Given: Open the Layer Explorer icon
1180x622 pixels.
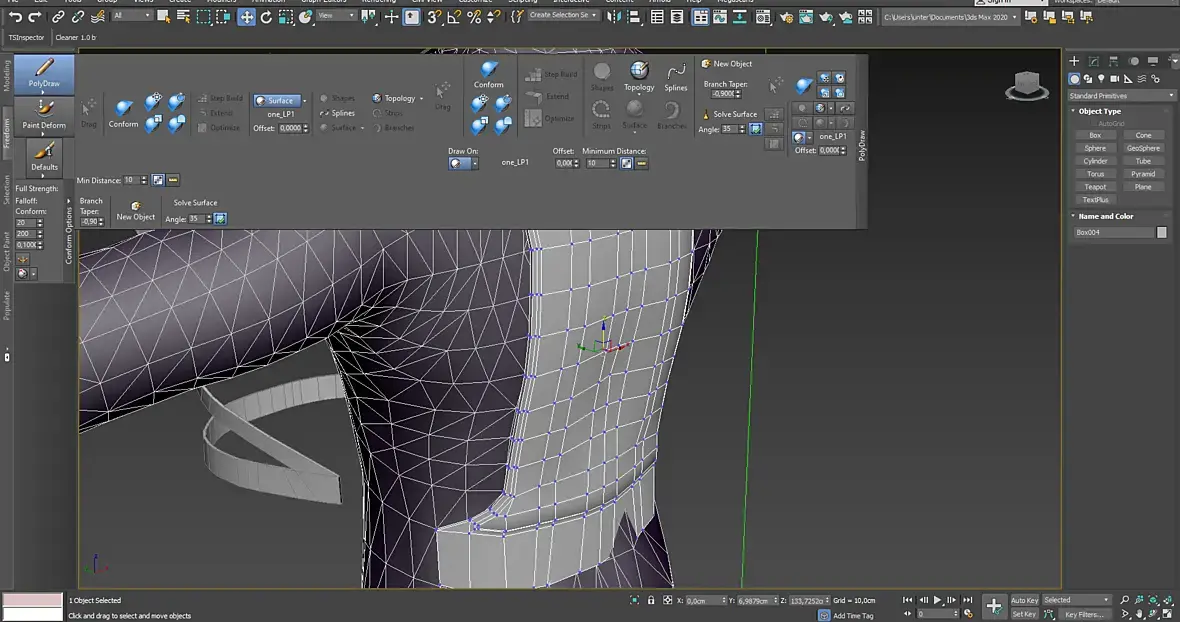Looking at the screenshot, I should (677, 17).
